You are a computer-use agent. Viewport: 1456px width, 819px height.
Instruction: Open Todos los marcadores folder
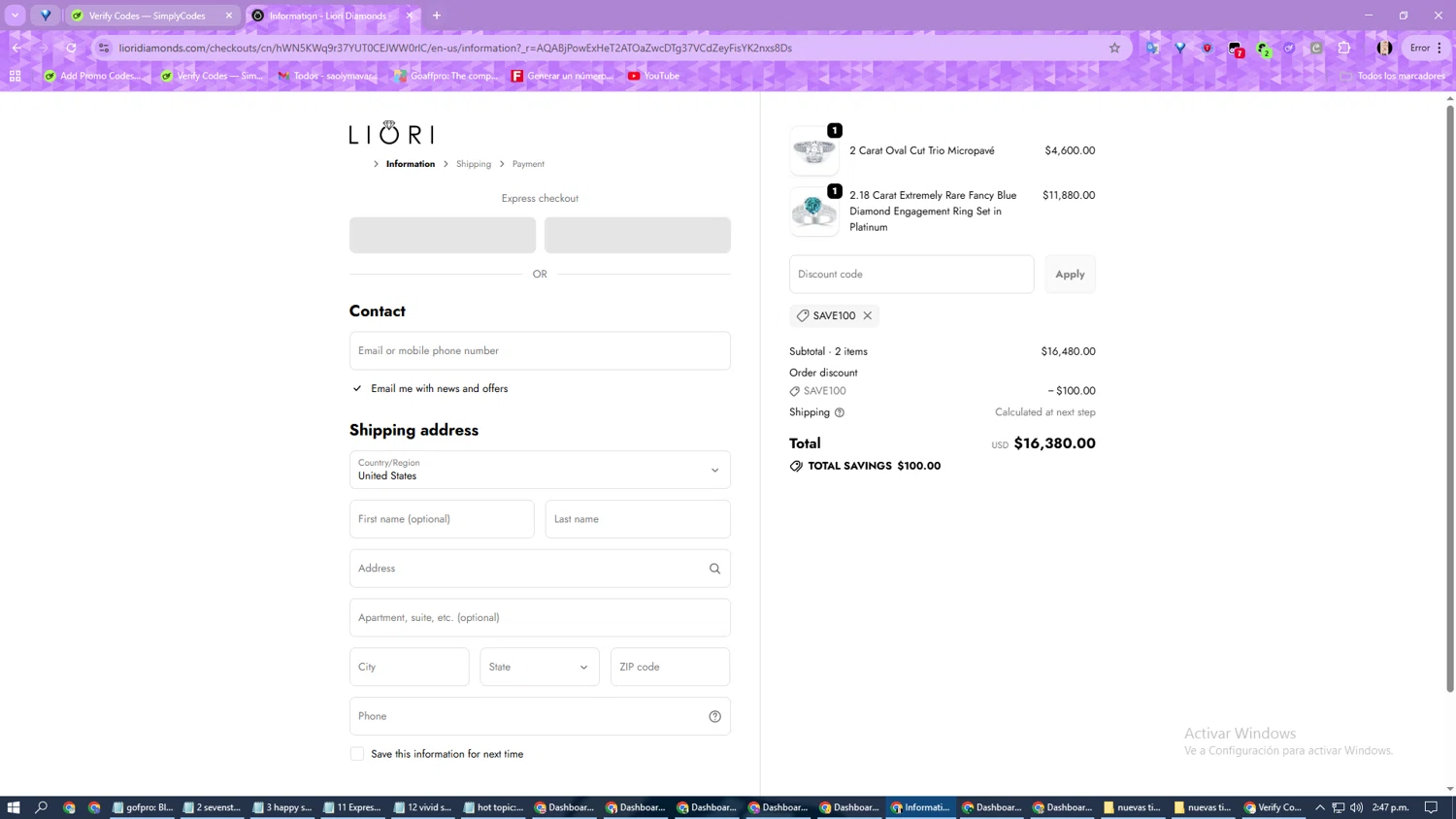pyautogui.click(x=1394, y=76)
